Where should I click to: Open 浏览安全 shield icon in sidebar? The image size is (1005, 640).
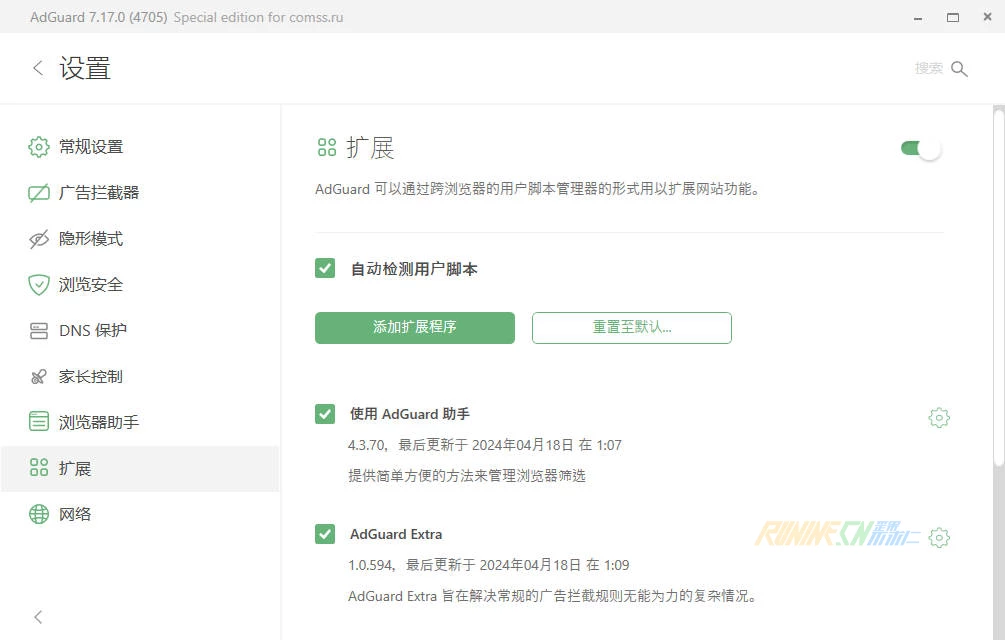[39, 285]
